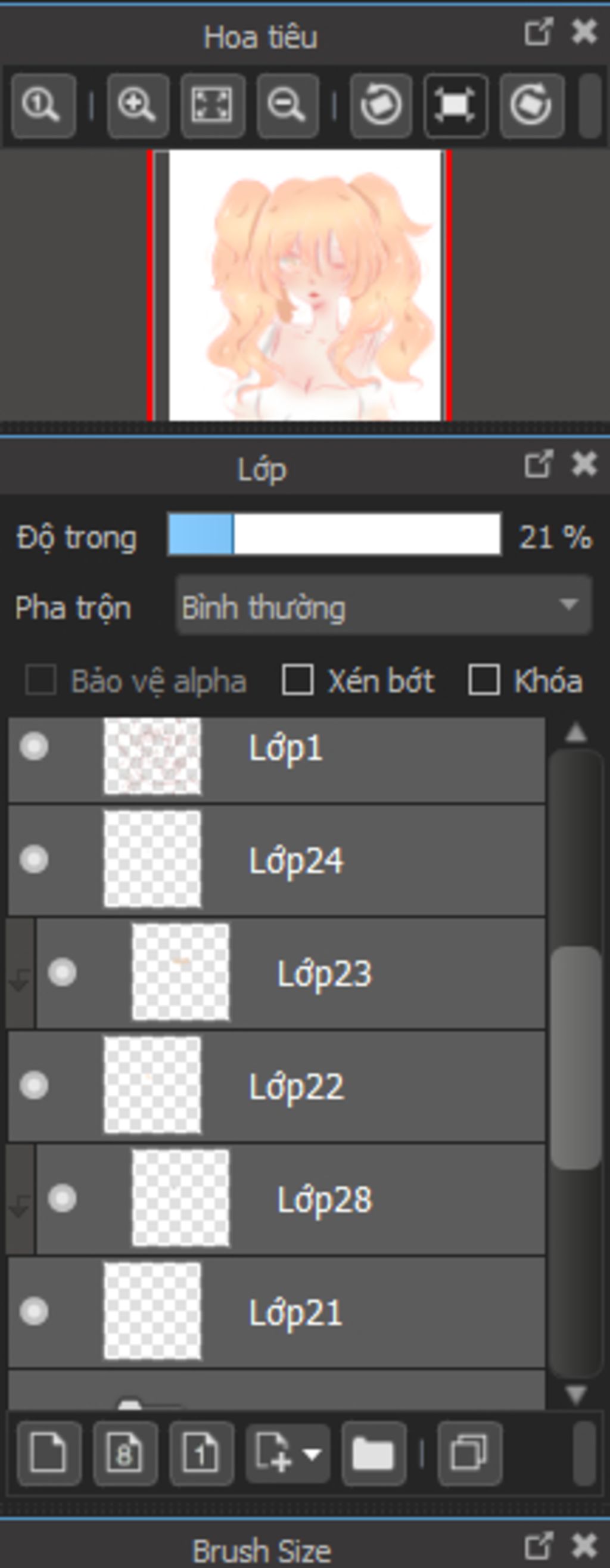610x1568 pixels.
Task: Zoom out using the magnifier minus icon
Action: pyautogui.click(x=288, y=106)
